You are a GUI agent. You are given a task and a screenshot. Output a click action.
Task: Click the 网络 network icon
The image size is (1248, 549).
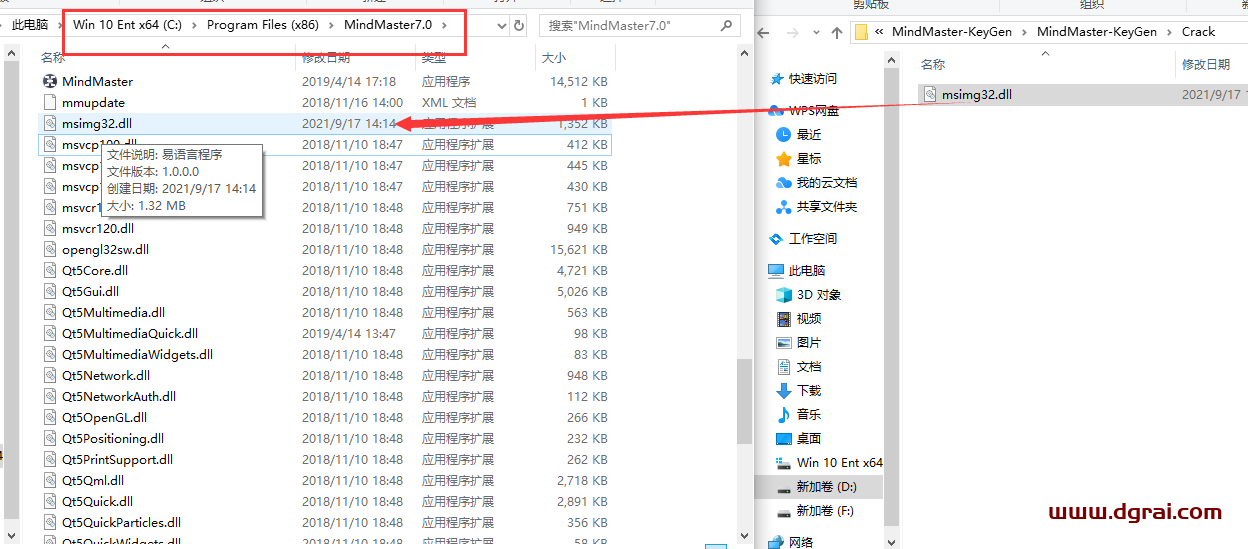[777, 542]
